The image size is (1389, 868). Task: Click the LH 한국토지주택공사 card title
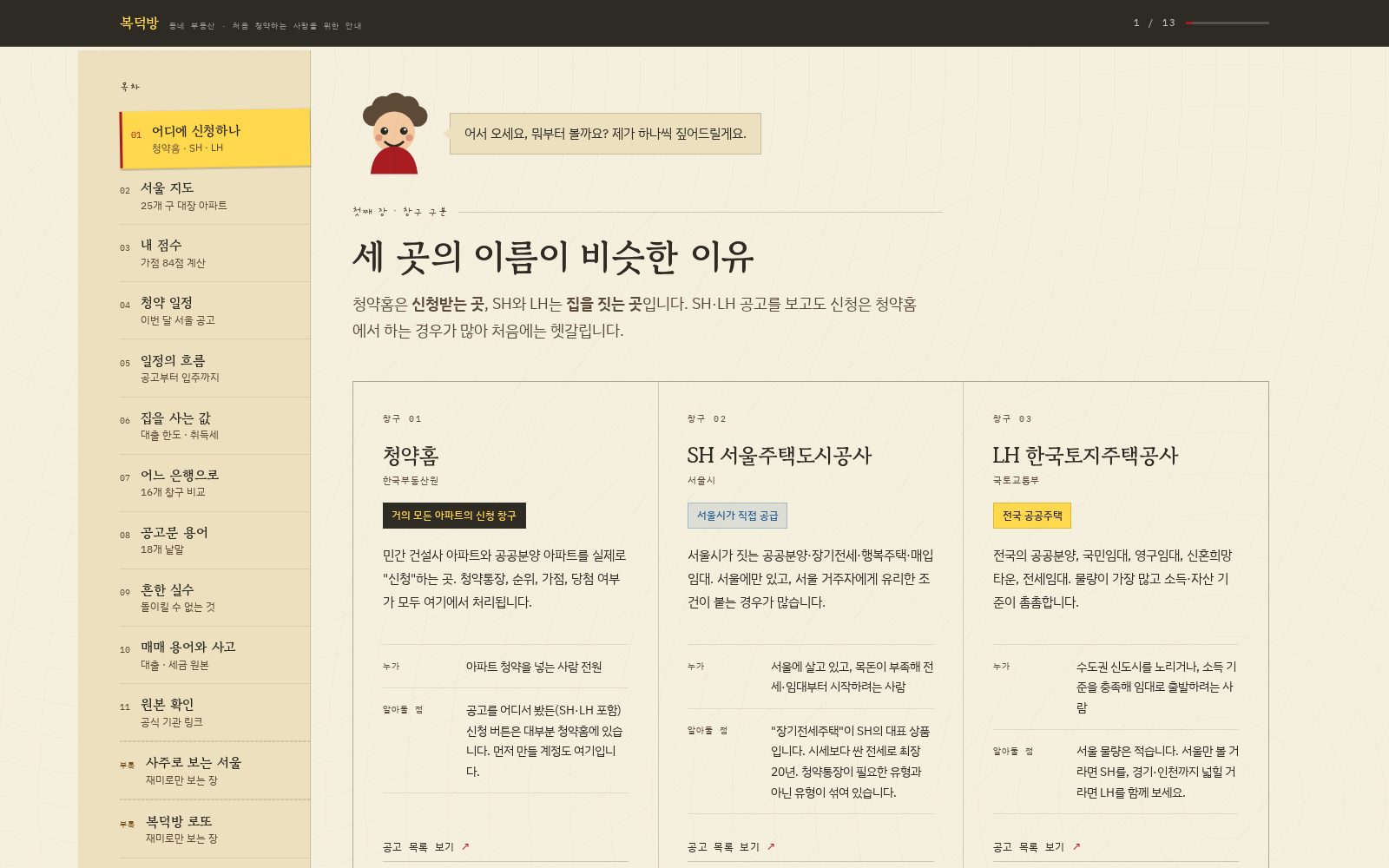tap(1085, 456)
